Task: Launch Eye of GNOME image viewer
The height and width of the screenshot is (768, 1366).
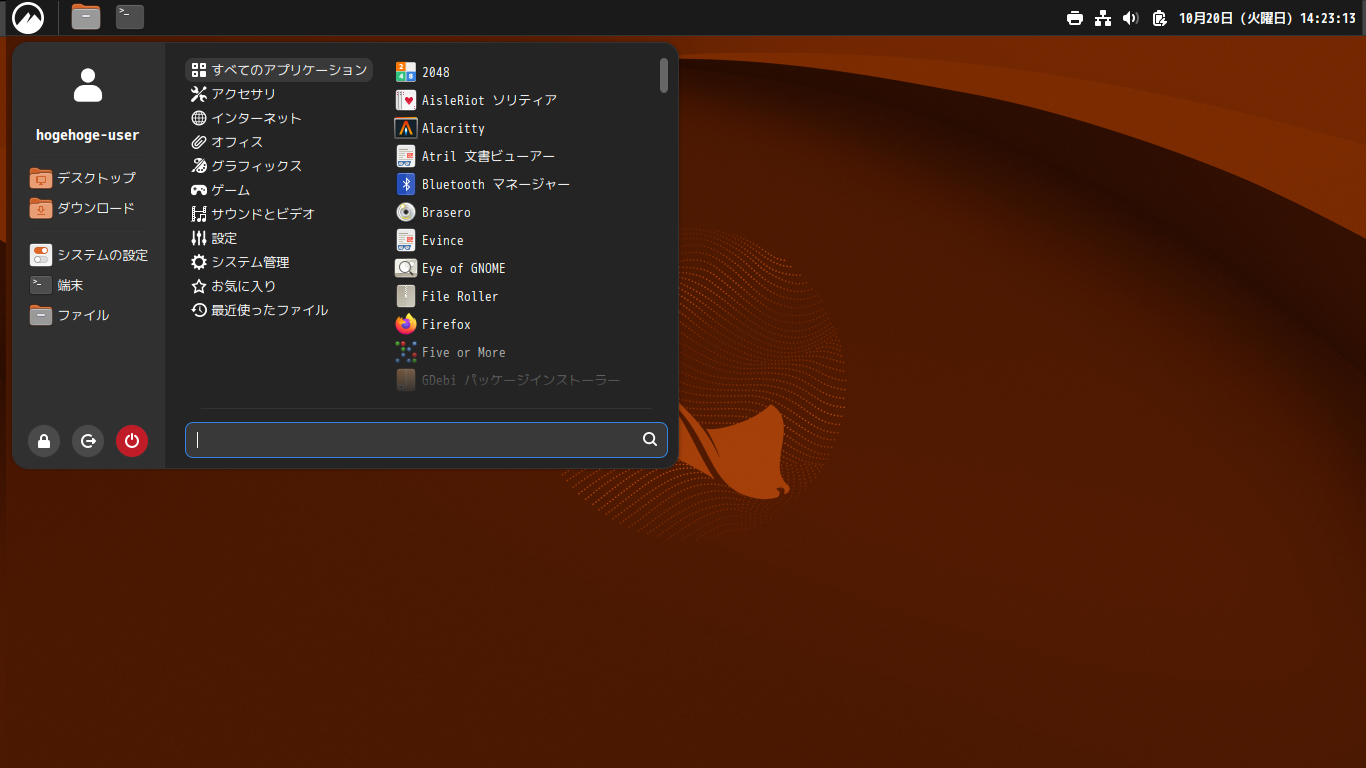Action: tap(451, 268)
